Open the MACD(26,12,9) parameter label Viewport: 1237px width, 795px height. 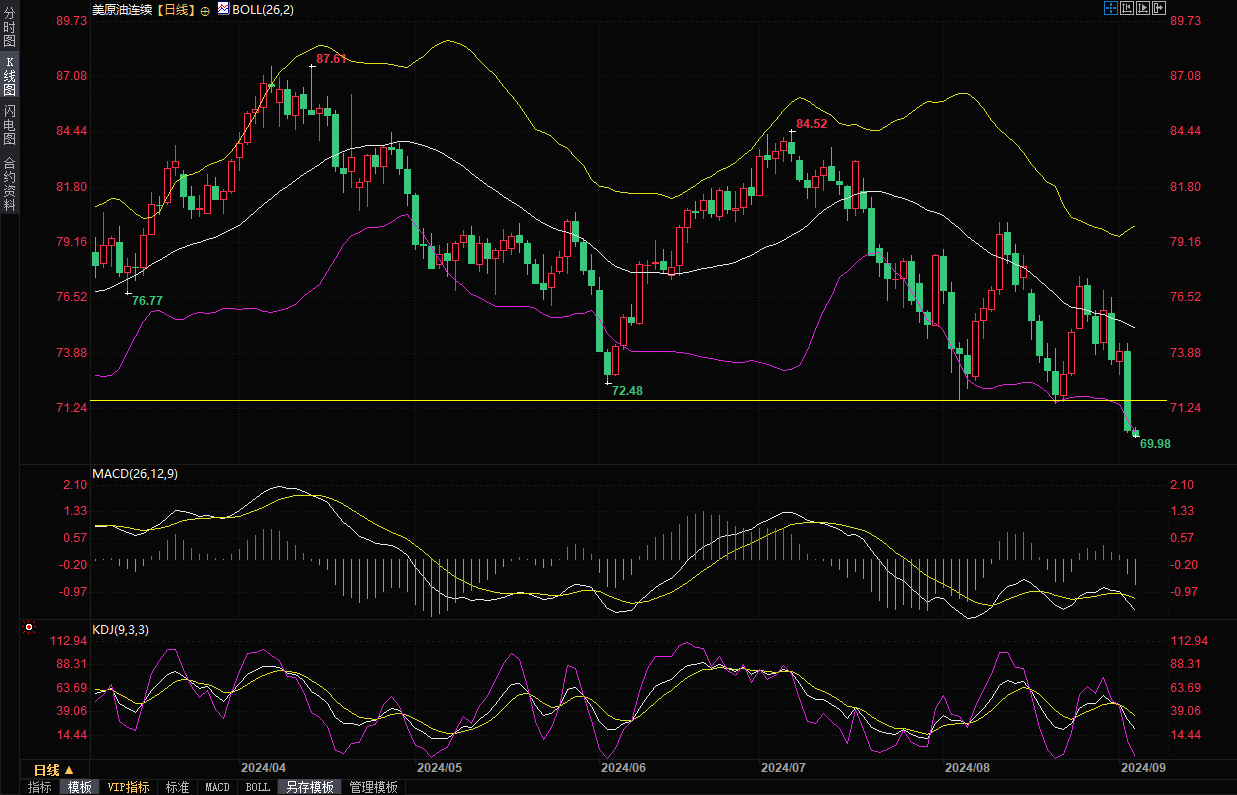pyautogui.click(x=135, y=473)
